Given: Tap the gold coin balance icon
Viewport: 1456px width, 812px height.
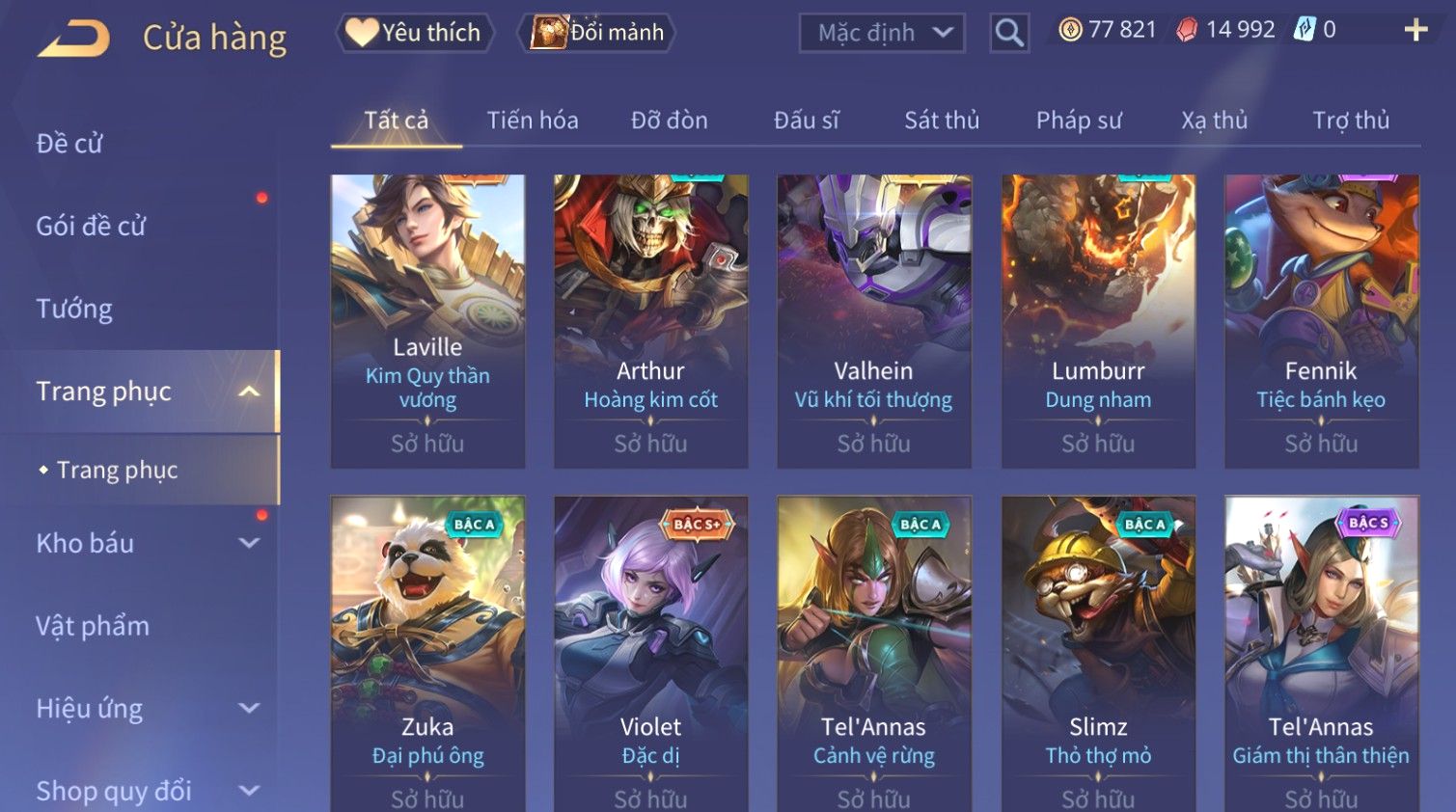Looking at the screenshot, I should [x=1070, y=31].
